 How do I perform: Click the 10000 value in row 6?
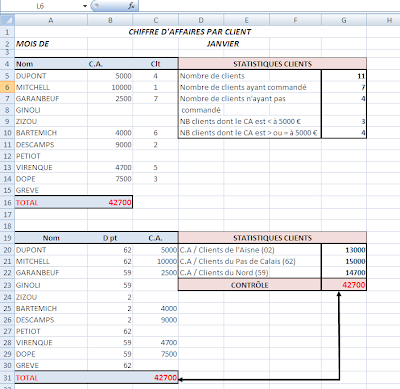tap(121, 87)
